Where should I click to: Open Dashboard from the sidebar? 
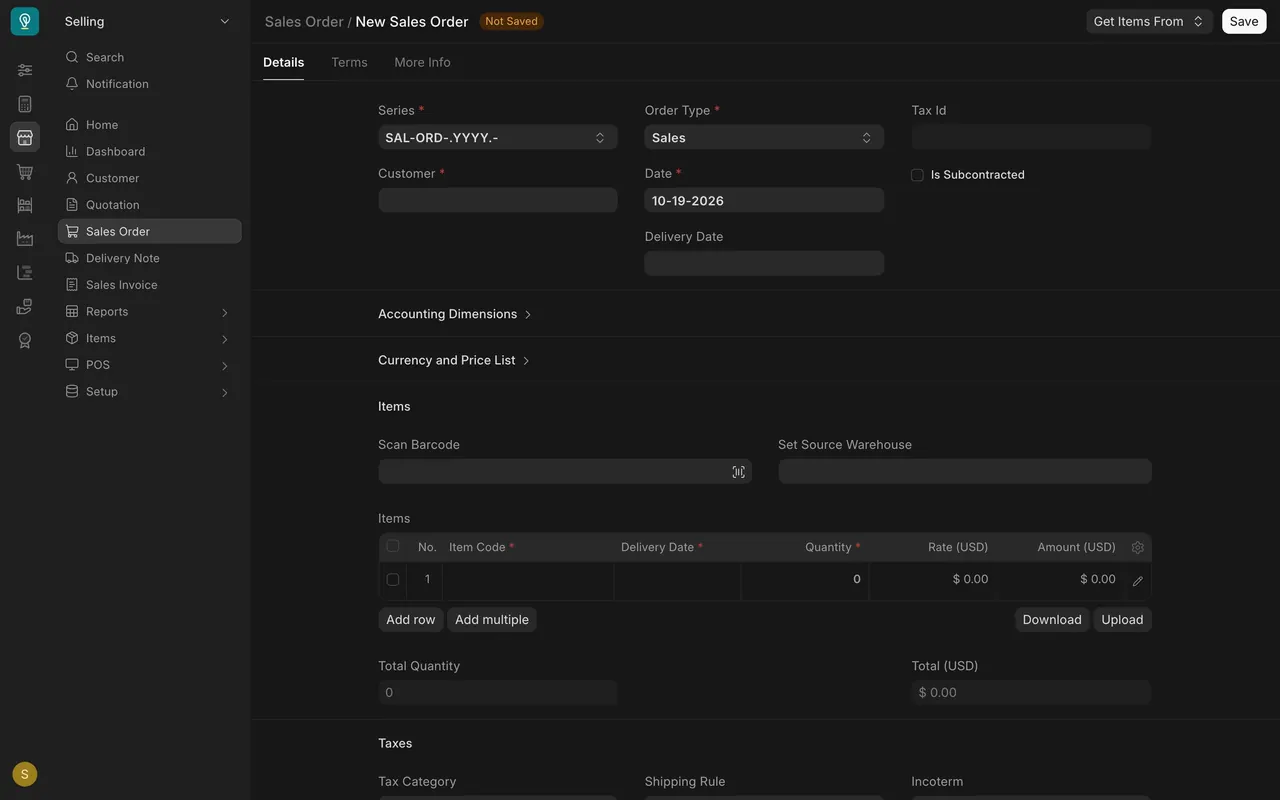150,151
